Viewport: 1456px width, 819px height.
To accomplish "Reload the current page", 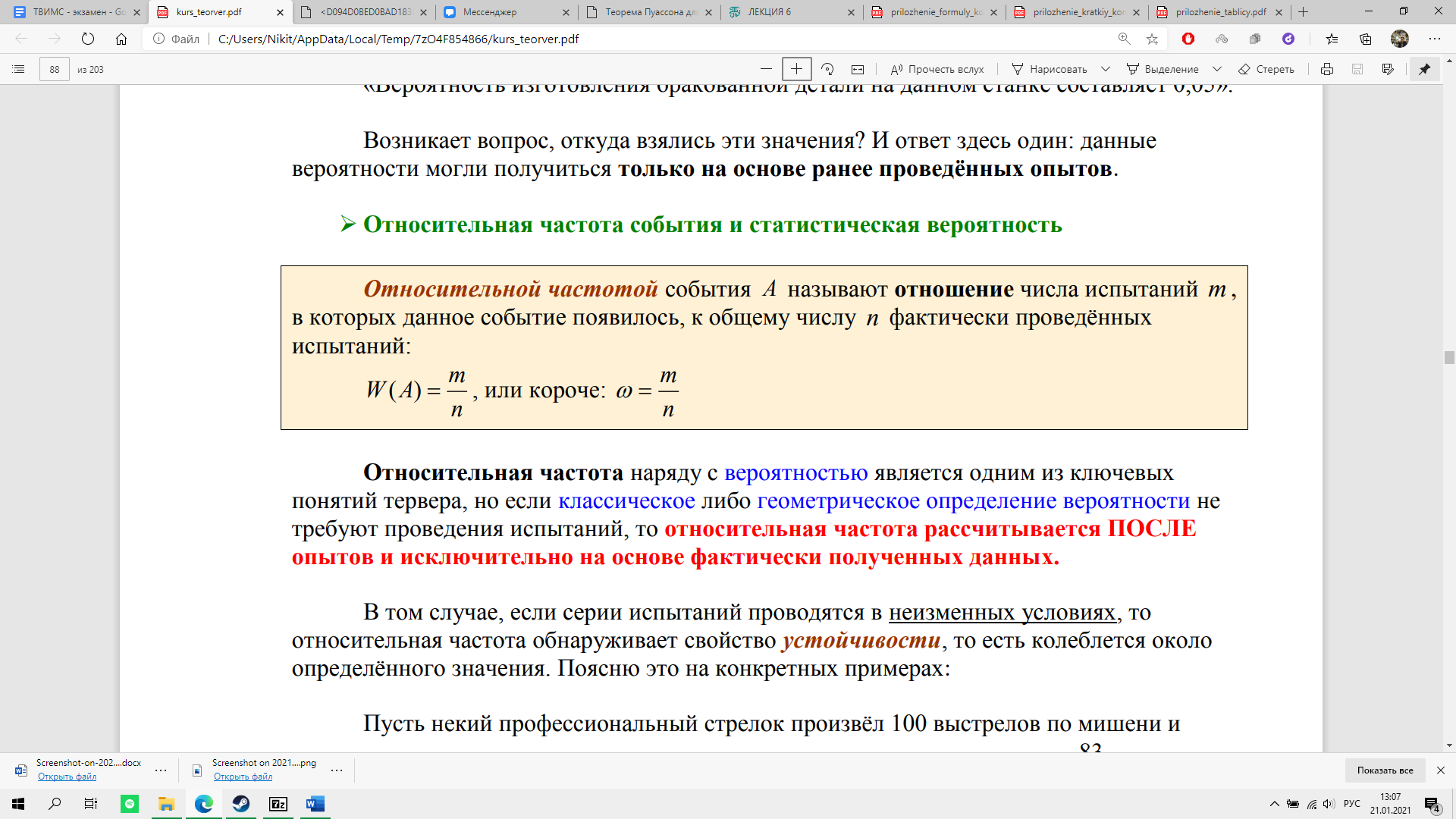I will [88, 39].
